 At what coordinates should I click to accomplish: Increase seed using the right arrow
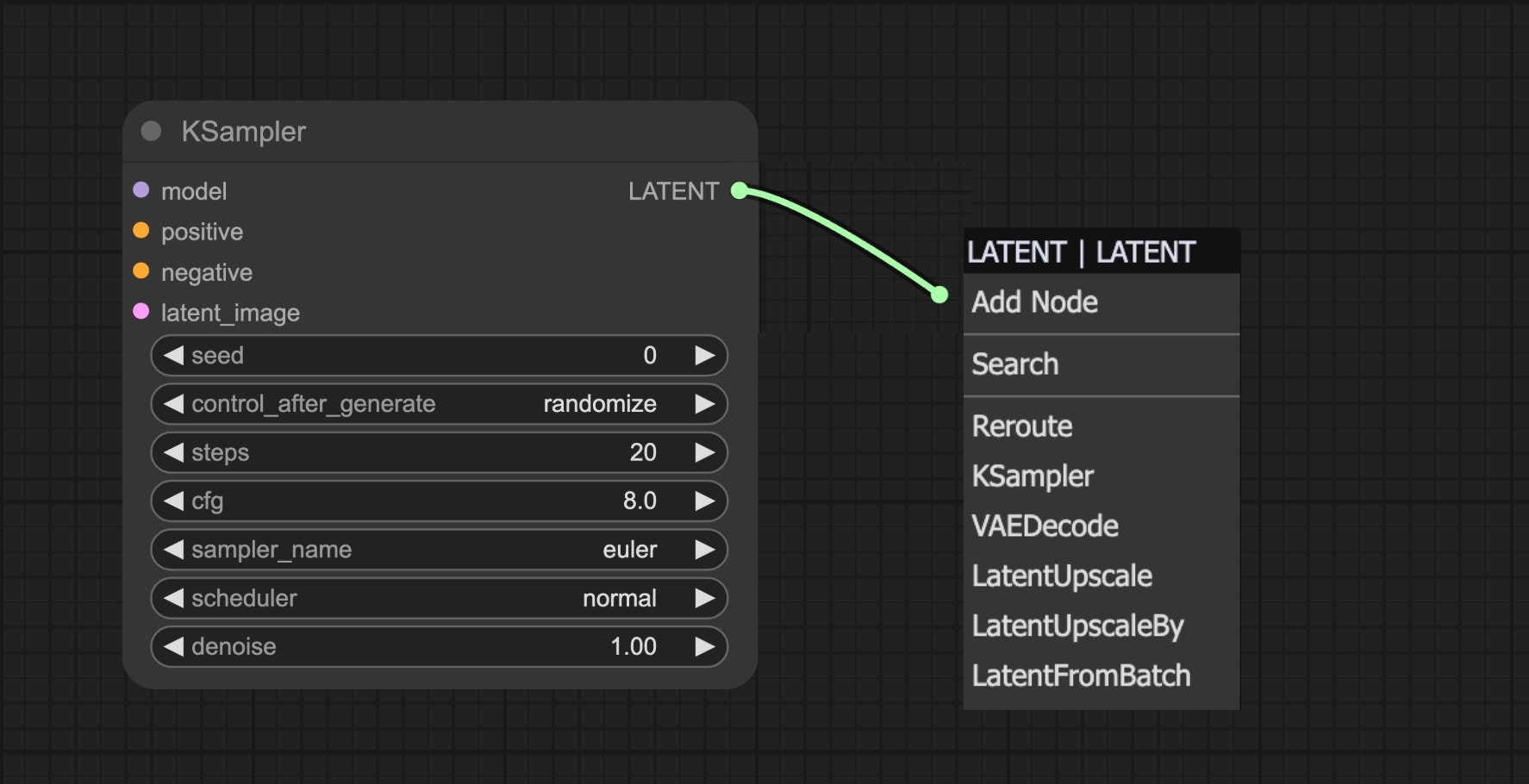click(707, 355)
